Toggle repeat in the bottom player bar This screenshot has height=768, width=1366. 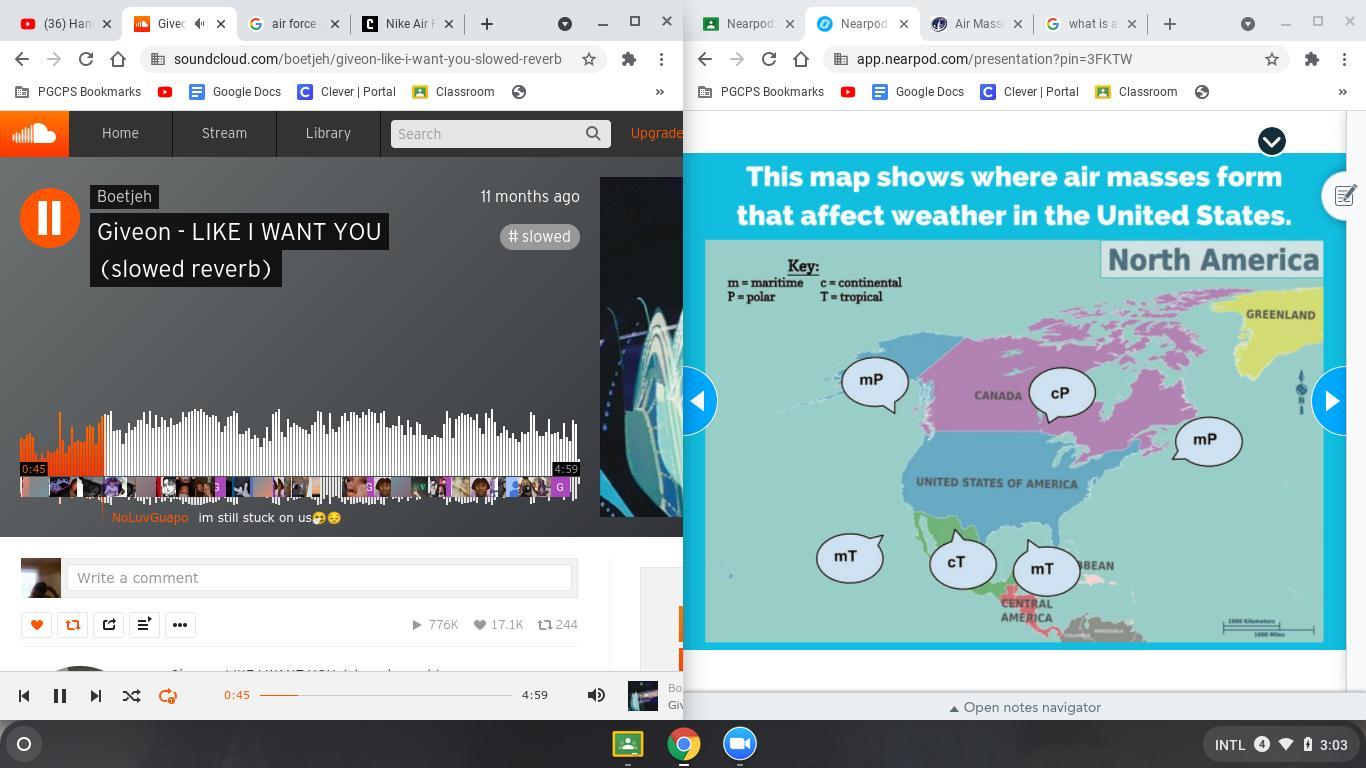168,696
